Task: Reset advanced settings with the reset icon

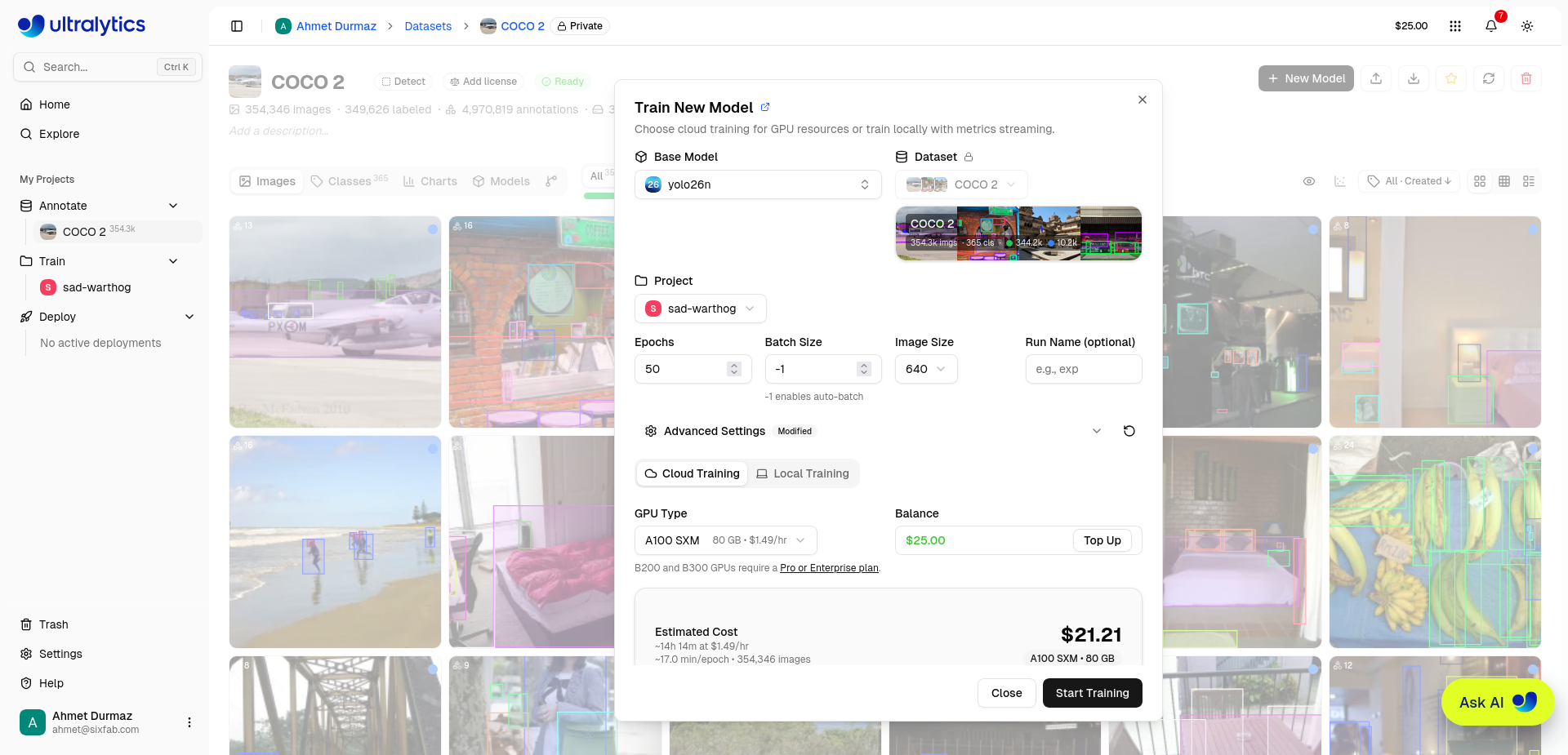Action: [x=1129, y=431]
